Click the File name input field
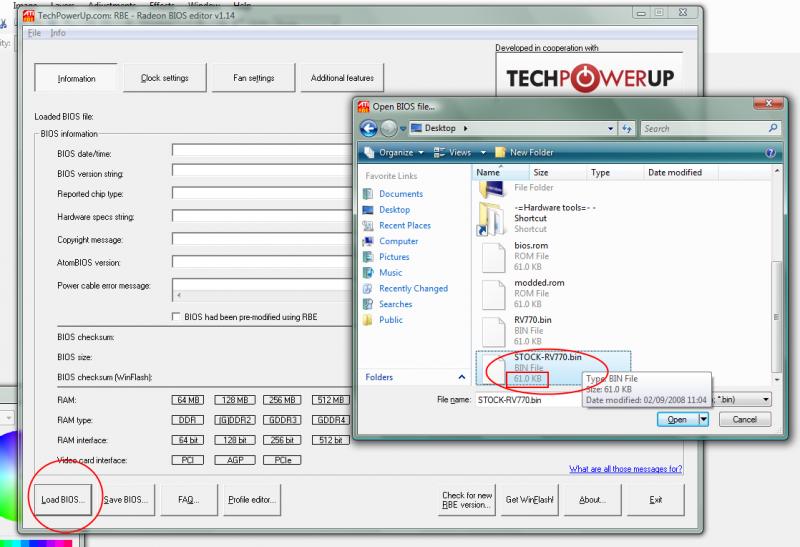The image size is (800, 547). click(x=528, y=400)
